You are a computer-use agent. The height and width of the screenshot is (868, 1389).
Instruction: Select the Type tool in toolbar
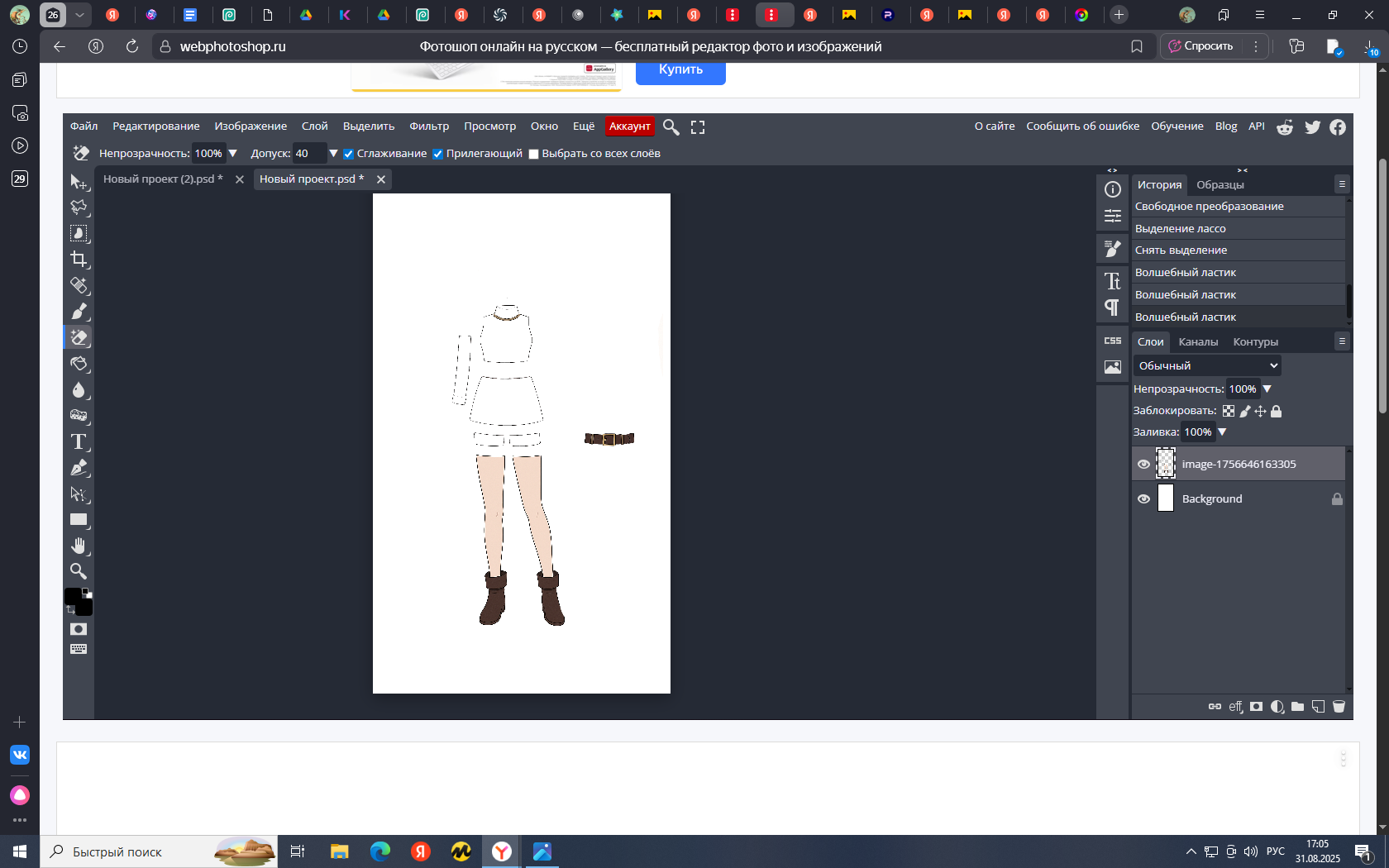(x=79, y=442)
